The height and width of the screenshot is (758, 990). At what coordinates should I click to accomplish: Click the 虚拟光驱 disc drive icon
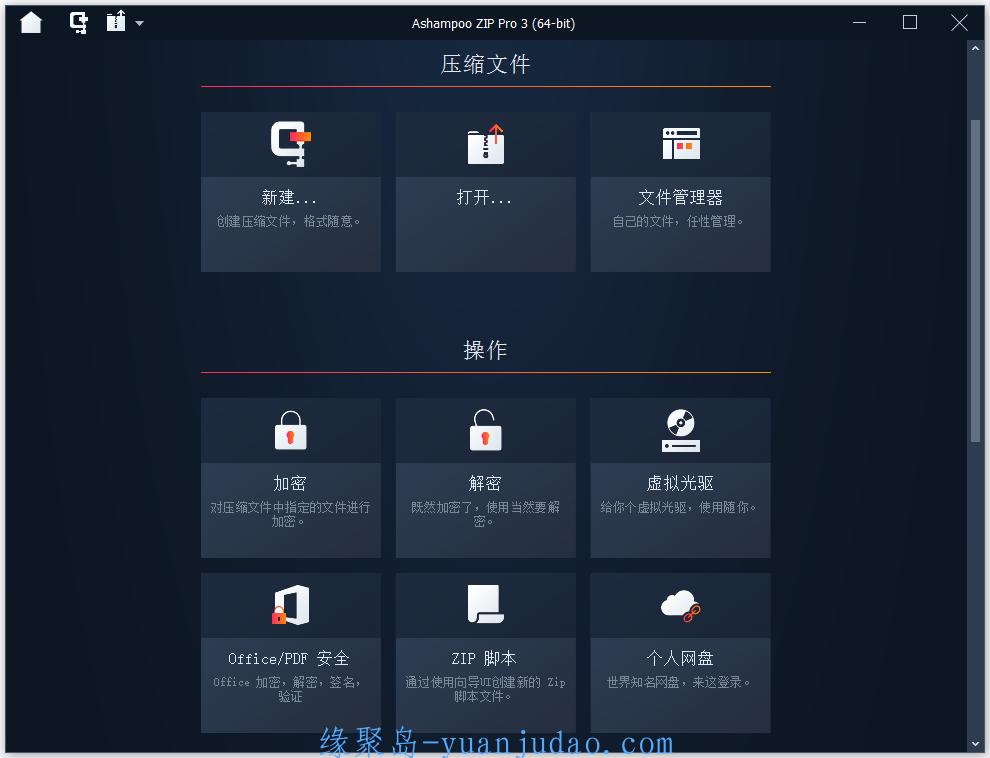681,430
